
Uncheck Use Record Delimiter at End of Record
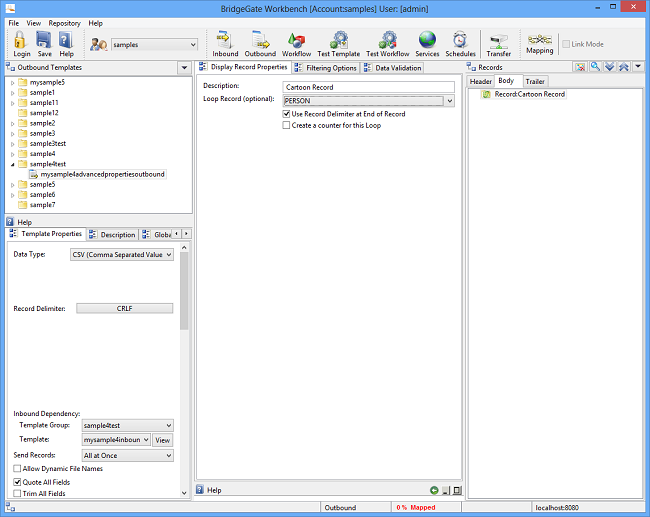coord(286,114)
